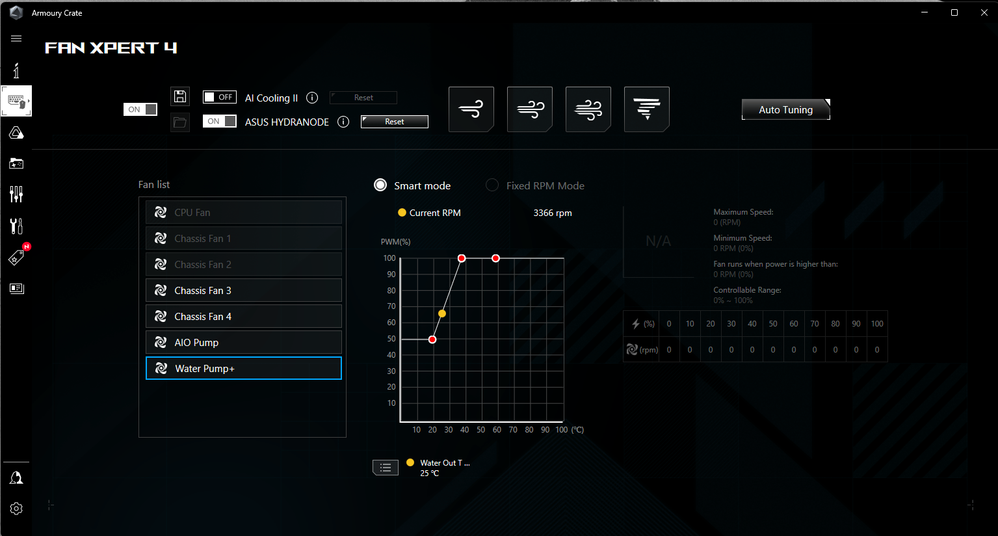Click the yellow current temperature marker on curve
Viewport: 998px width, 536px height.
point(442,313)
